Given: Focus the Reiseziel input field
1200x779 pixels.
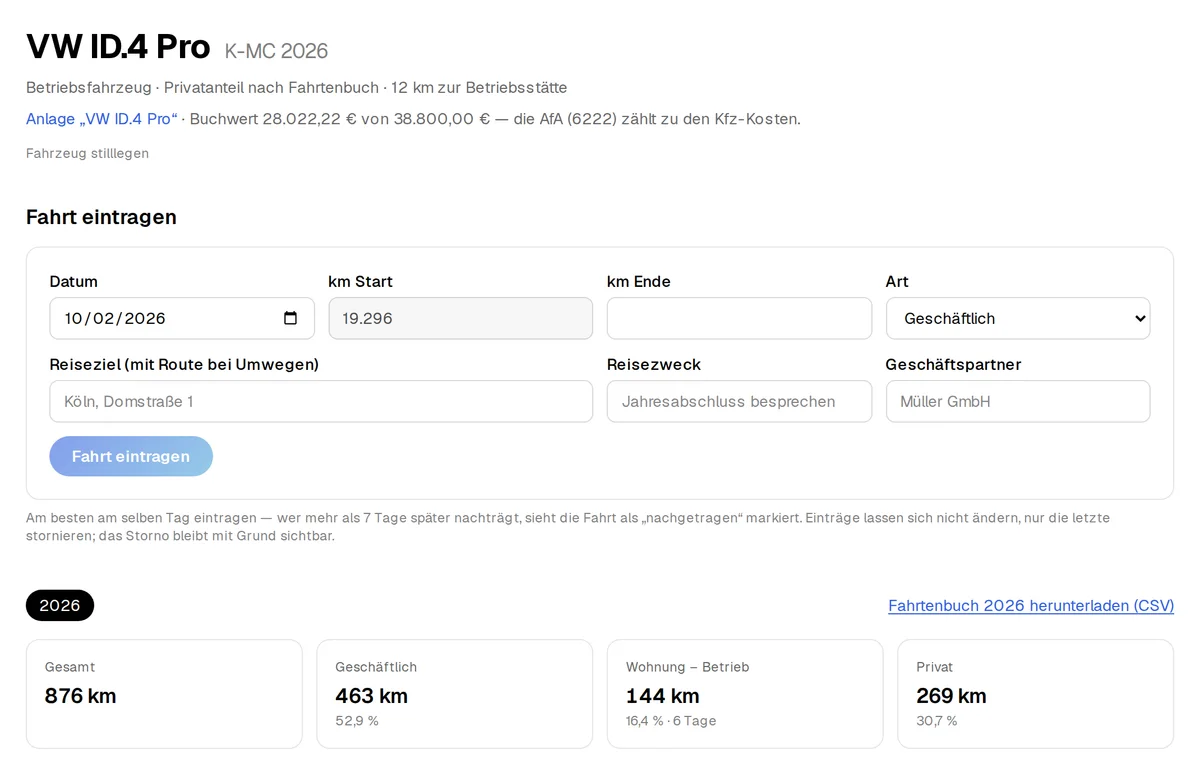Looking at the screenshot, I should point(321,401).
